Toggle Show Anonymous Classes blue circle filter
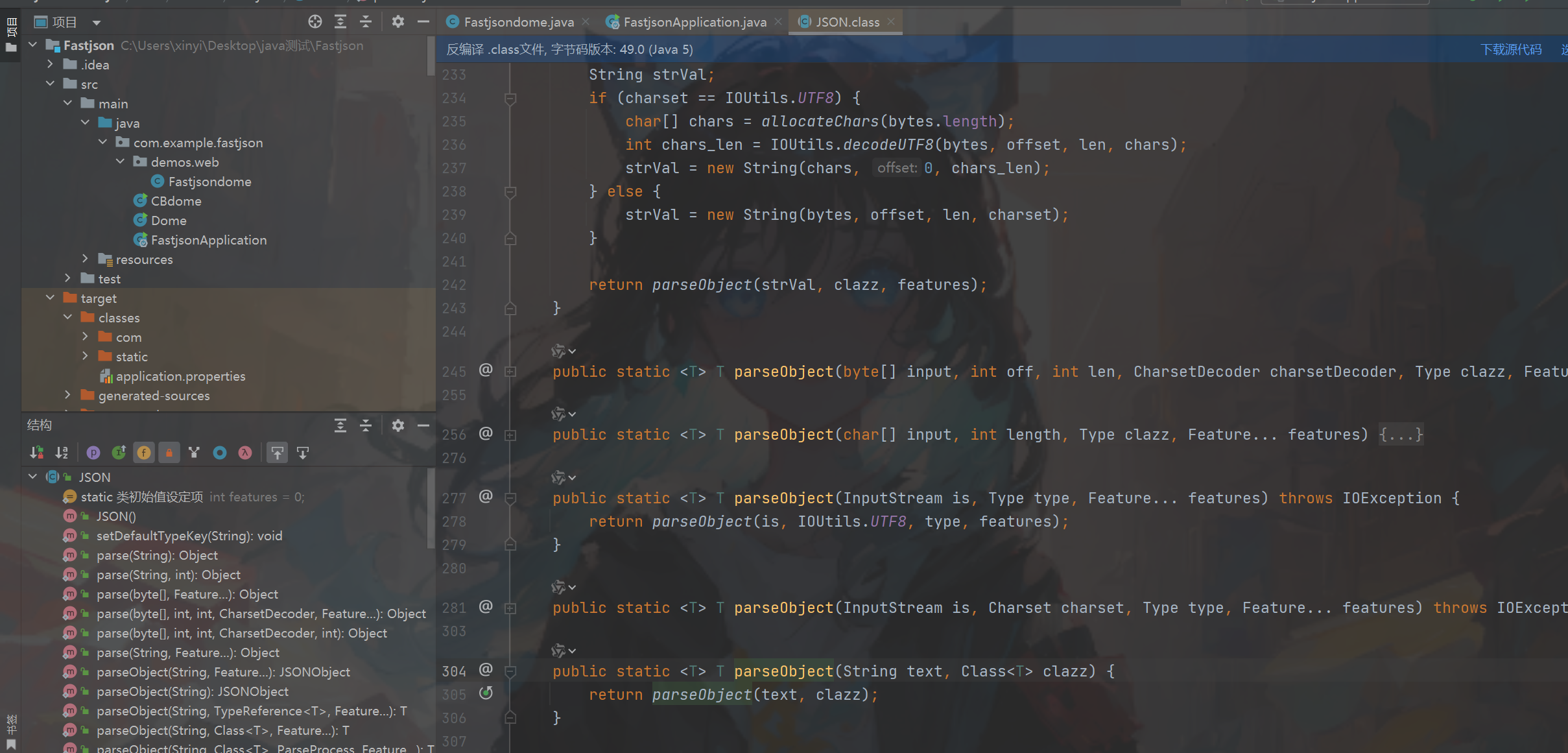Viewport: 1568px width, 753px height. 220,453
